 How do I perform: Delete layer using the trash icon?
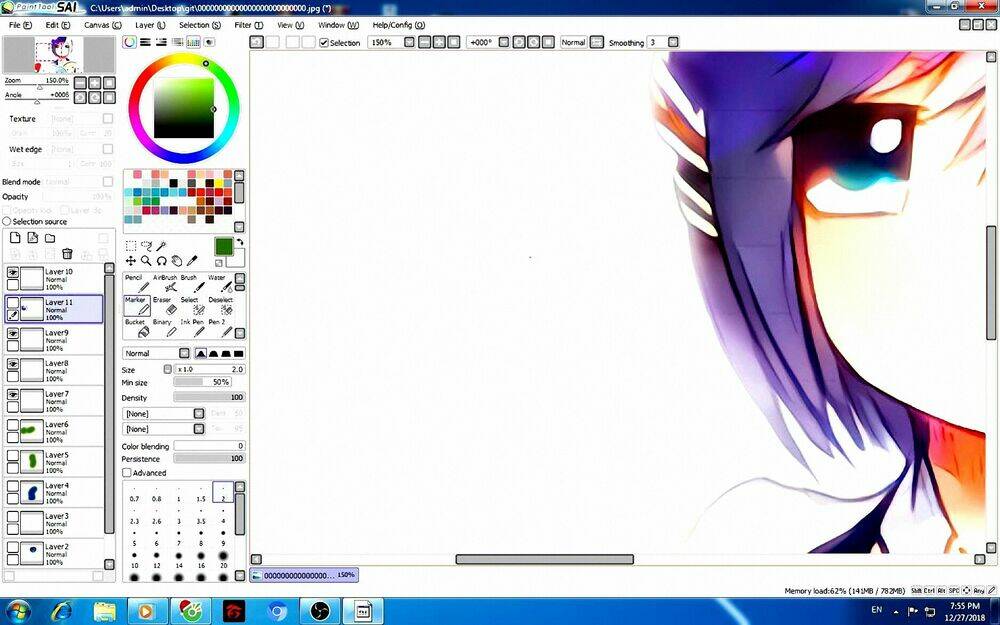tap(67, 254)
